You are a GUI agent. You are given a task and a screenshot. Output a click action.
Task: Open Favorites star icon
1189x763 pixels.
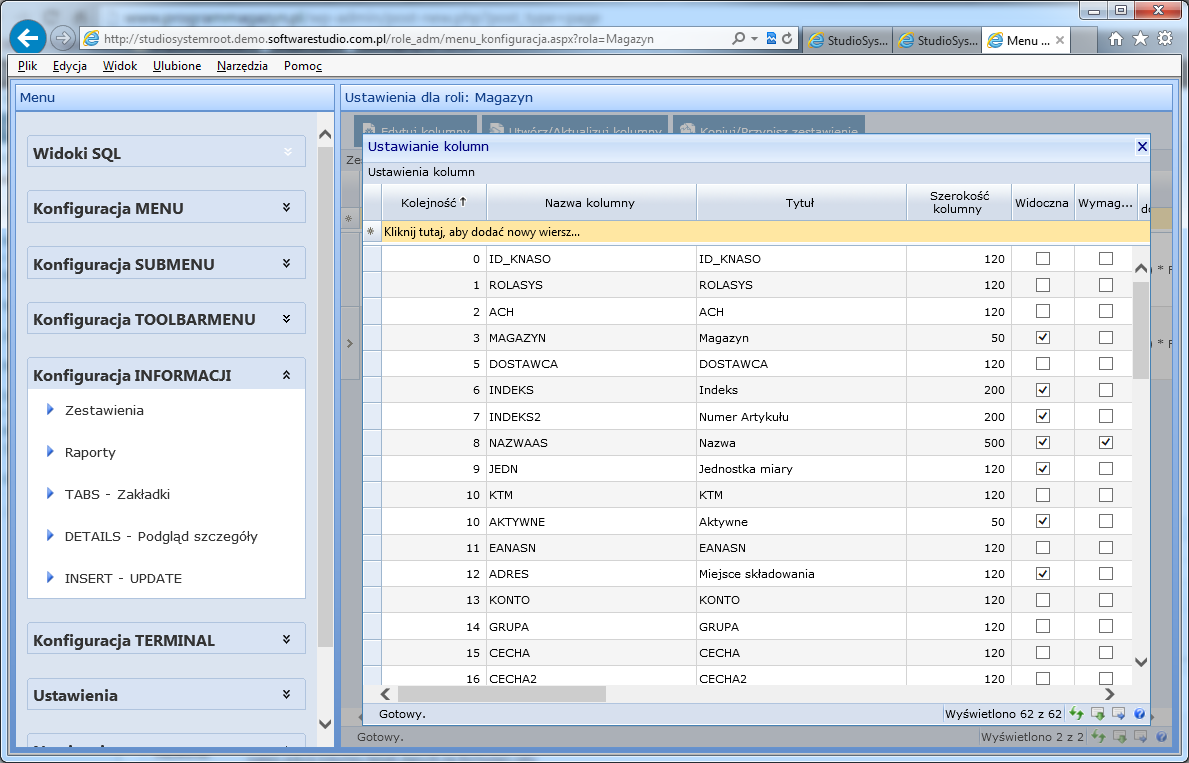click(1140, 39)
